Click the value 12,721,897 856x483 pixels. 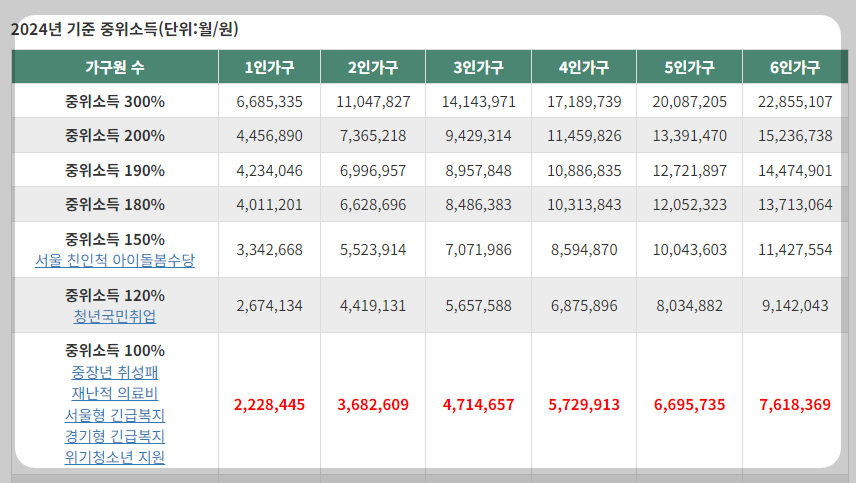click(689, 170)
